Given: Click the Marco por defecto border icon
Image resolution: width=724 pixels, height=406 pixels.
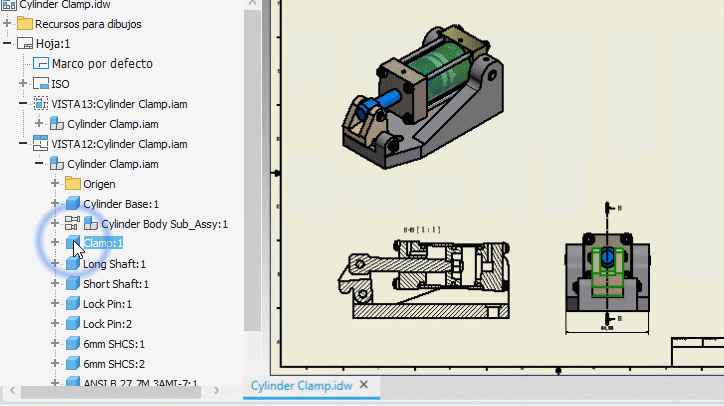Looking at the screenshot, I should click(41, 63).
